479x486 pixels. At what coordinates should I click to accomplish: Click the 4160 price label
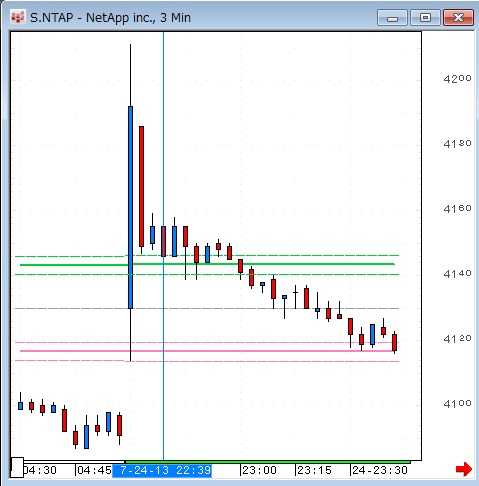(x=457, y=209)
